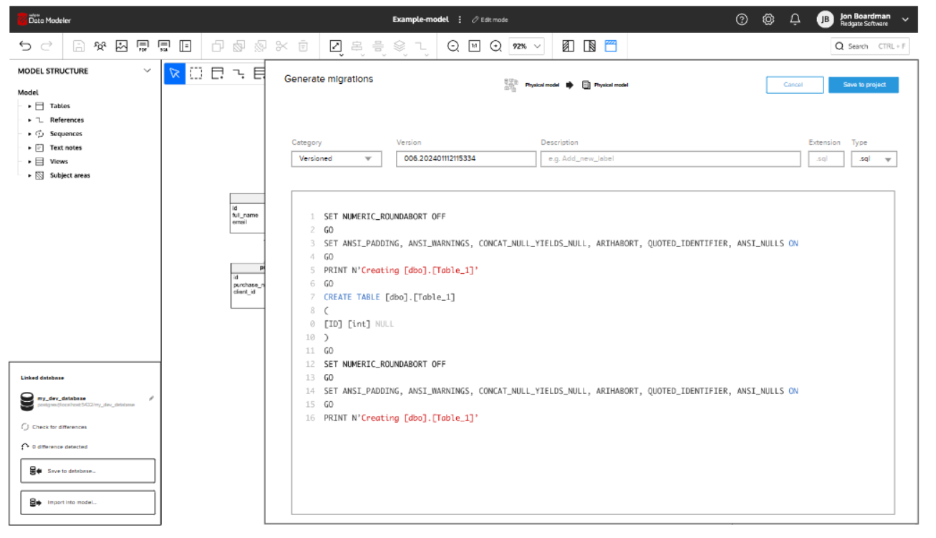The image size is (936, 538).
Task: Click the undo arrow icon
Action: click(x=26, y=46)
